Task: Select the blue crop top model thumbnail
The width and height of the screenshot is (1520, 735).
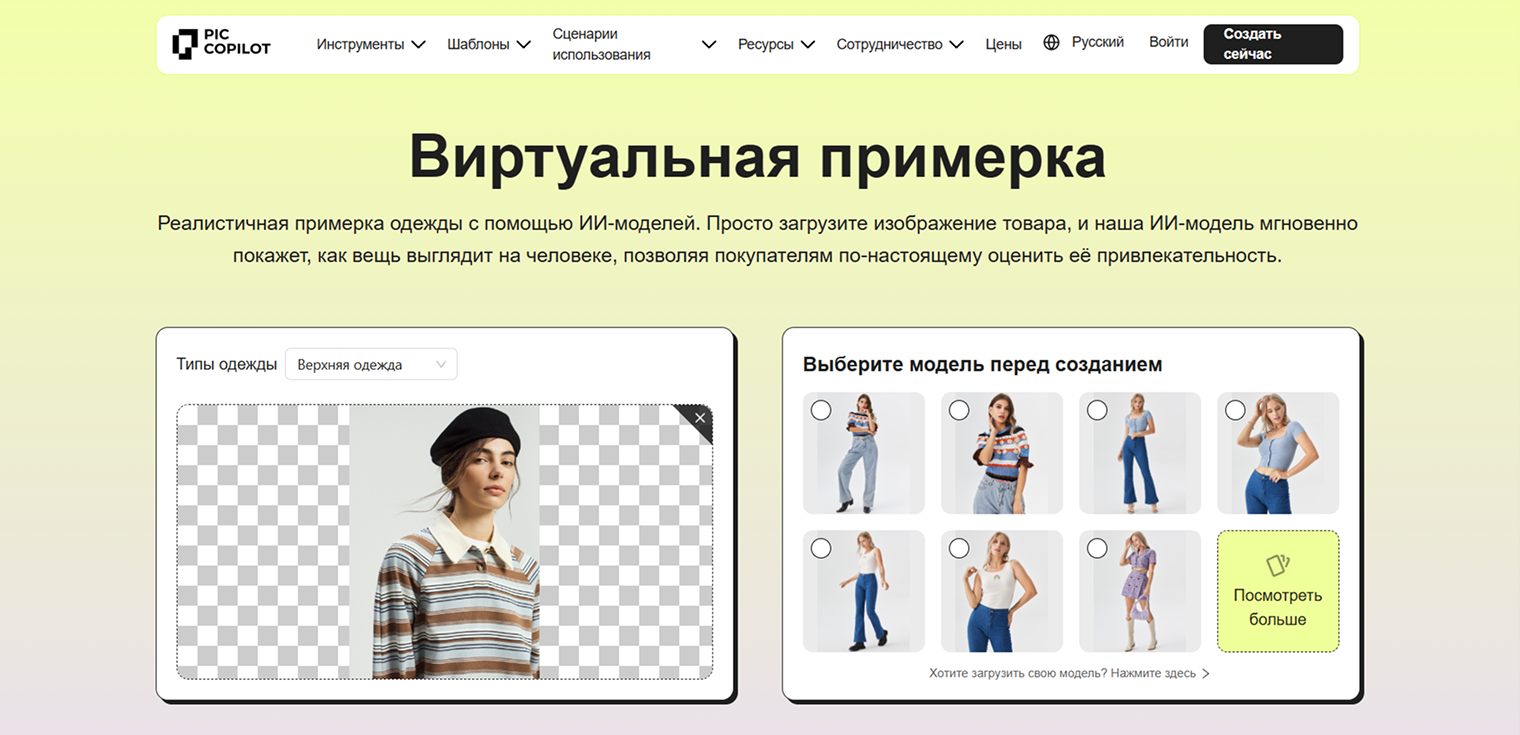Action: pos(1278,453)
